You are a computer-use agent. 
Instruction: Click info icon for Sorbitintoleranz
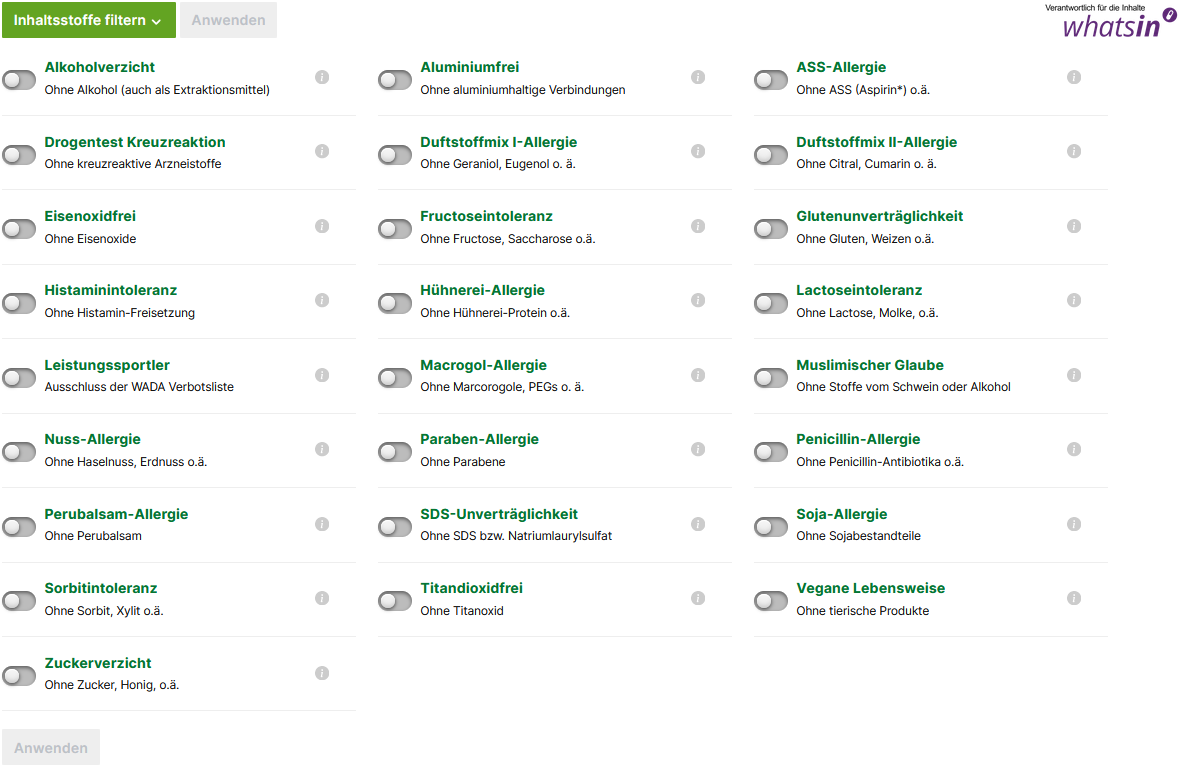pyautogui.click(x=322, y=598)
